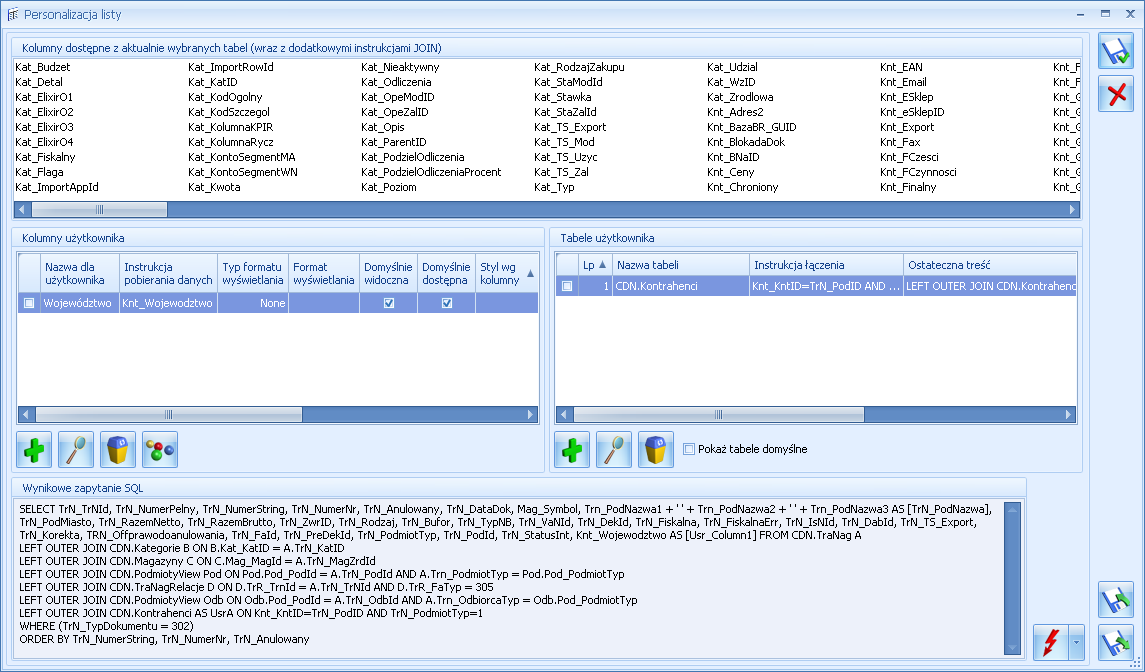The image size is (1145, 672).
Task: Select Kat_Opis column
Action: [383, 127]
